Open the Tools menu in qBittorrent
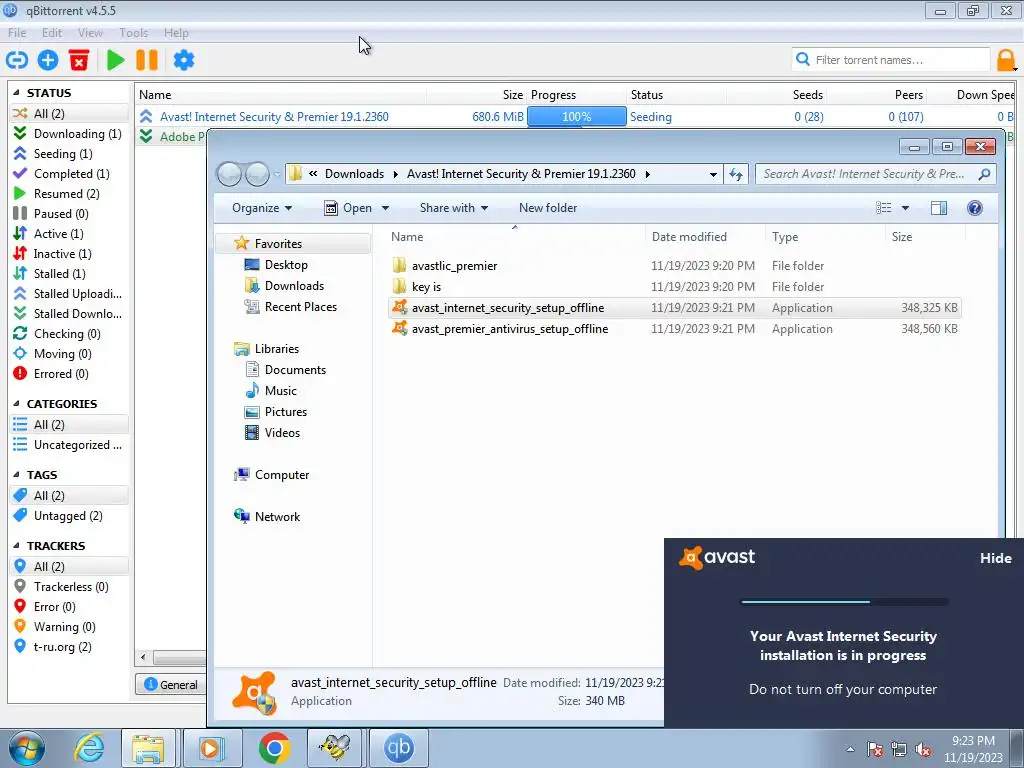This screenshot has width=1024, height=768. tap(133, 33)
